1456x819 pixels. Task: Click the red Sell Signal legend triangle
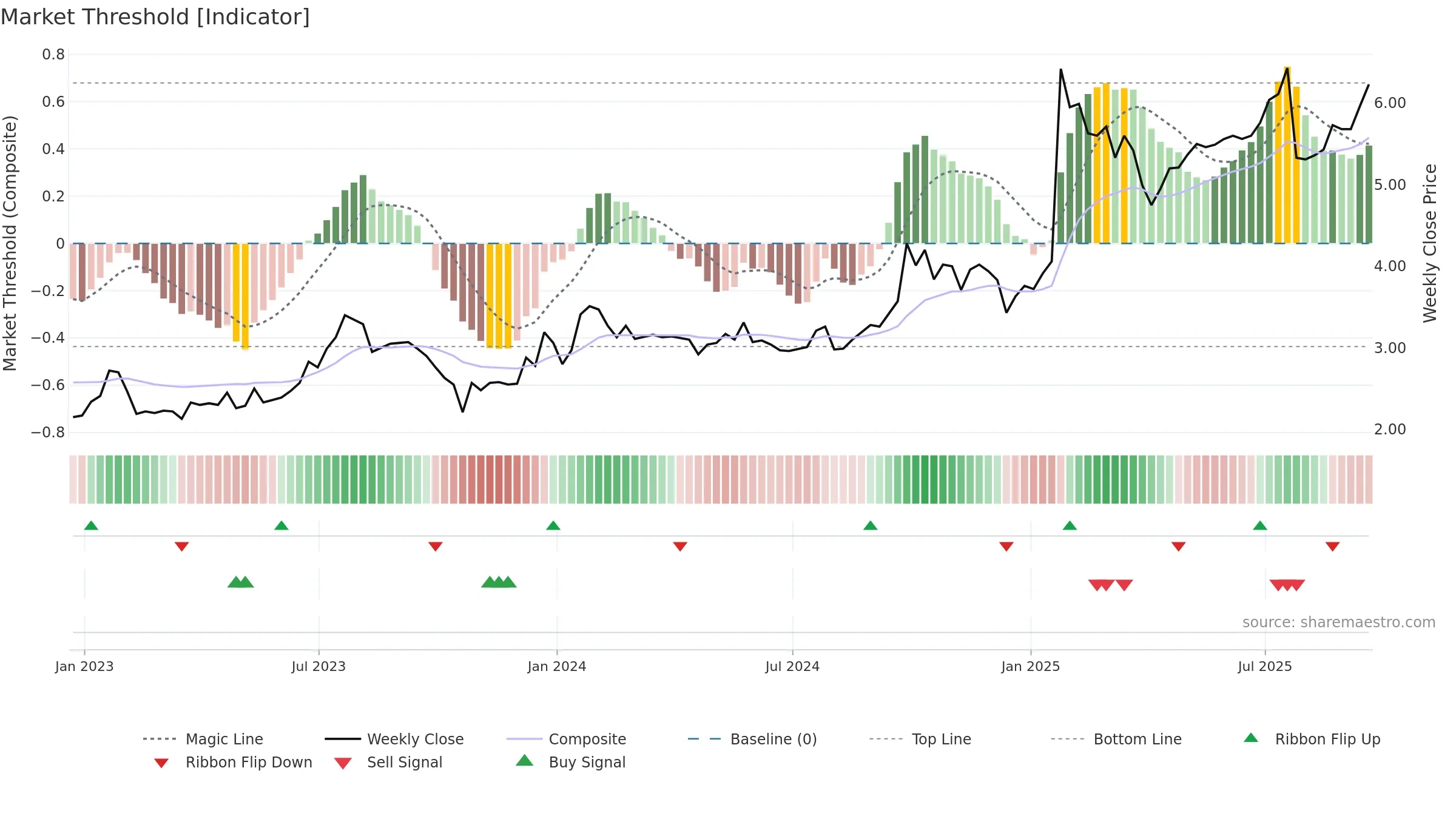pyautogui.click(x=343, y=763)
